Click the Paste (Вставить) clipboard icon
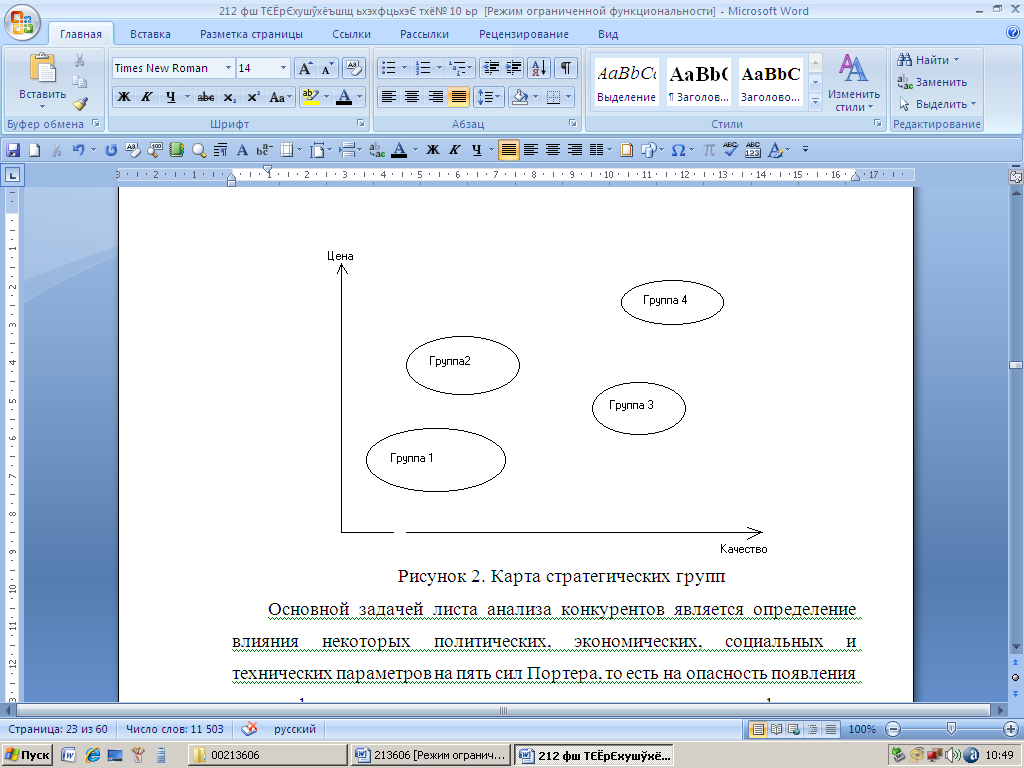Image resolution: width=1024 pixels, height=768 pixels. 42,69
